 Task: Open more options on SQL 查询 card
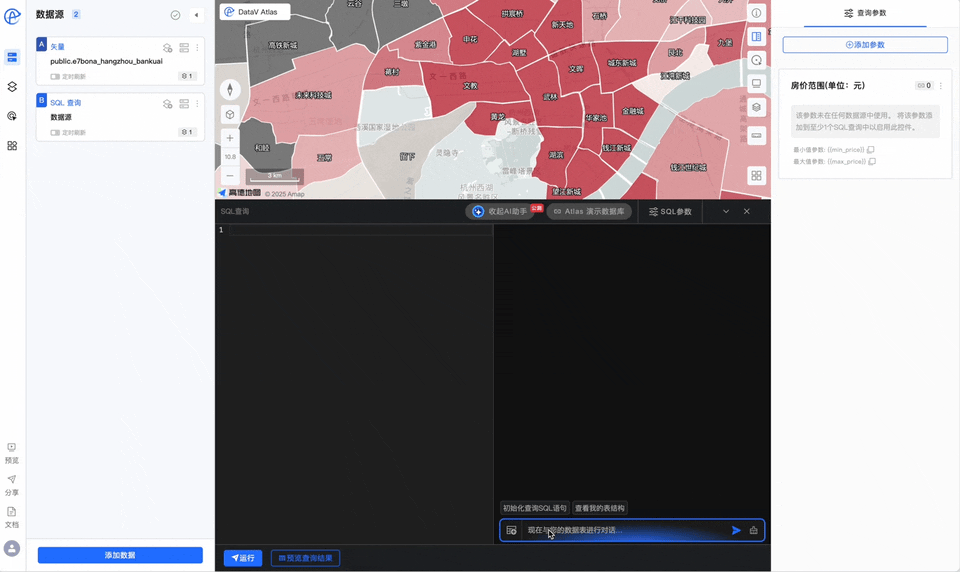pos(197,104)
